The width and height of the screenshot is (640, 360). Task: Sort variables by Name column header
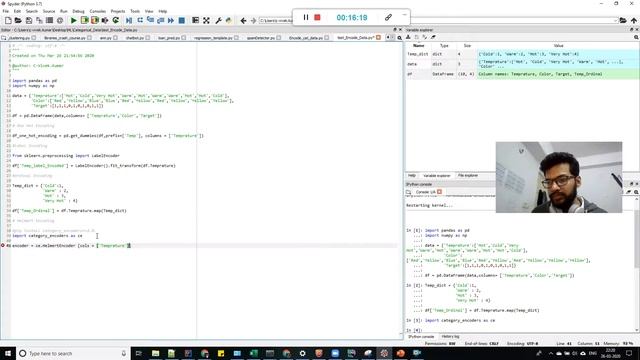coord(418,46)
